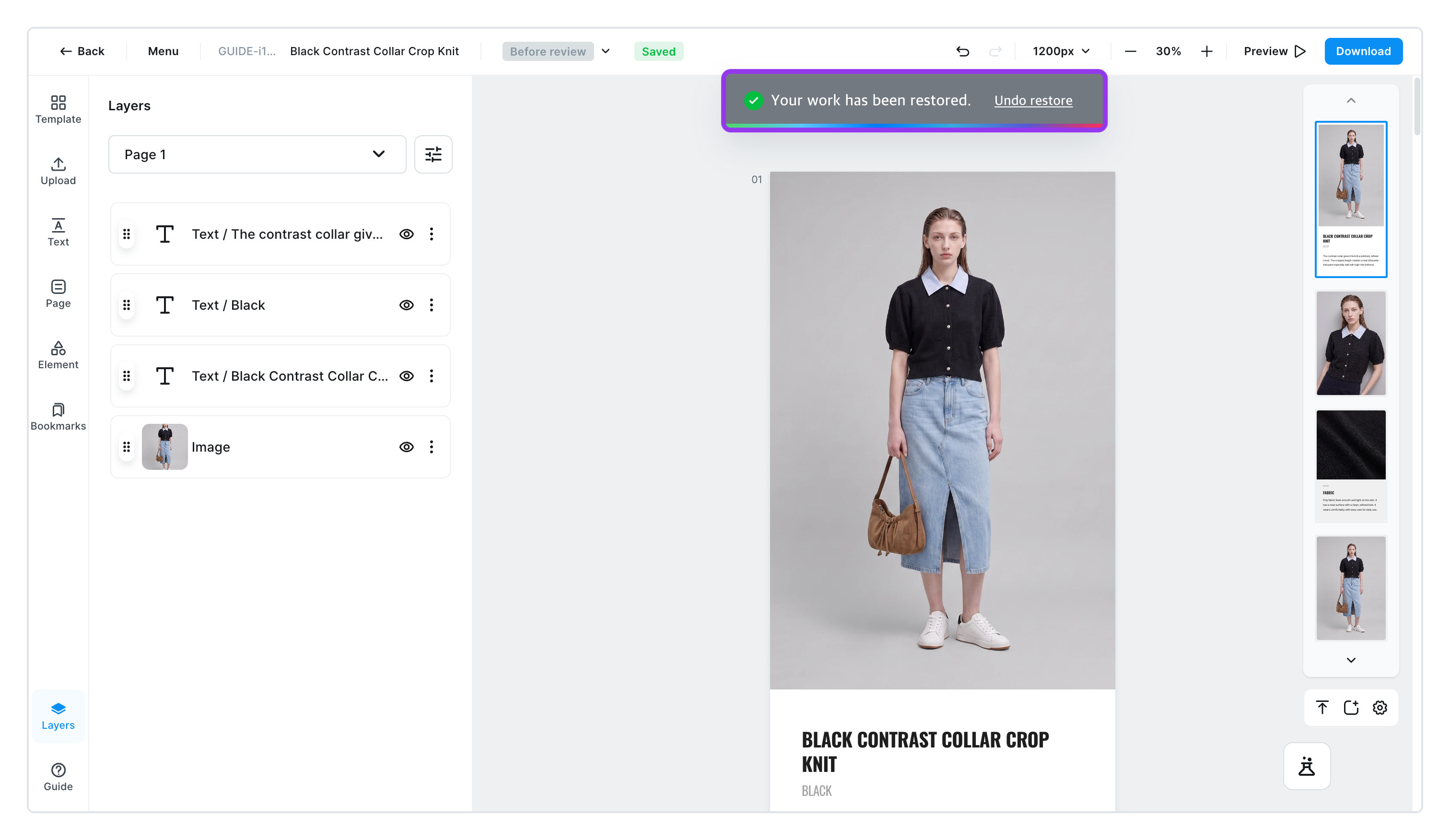This screenshot has width=1450, height=840.
Task: Zoom out with the minus icon
Action: (x=1130, y=51)
